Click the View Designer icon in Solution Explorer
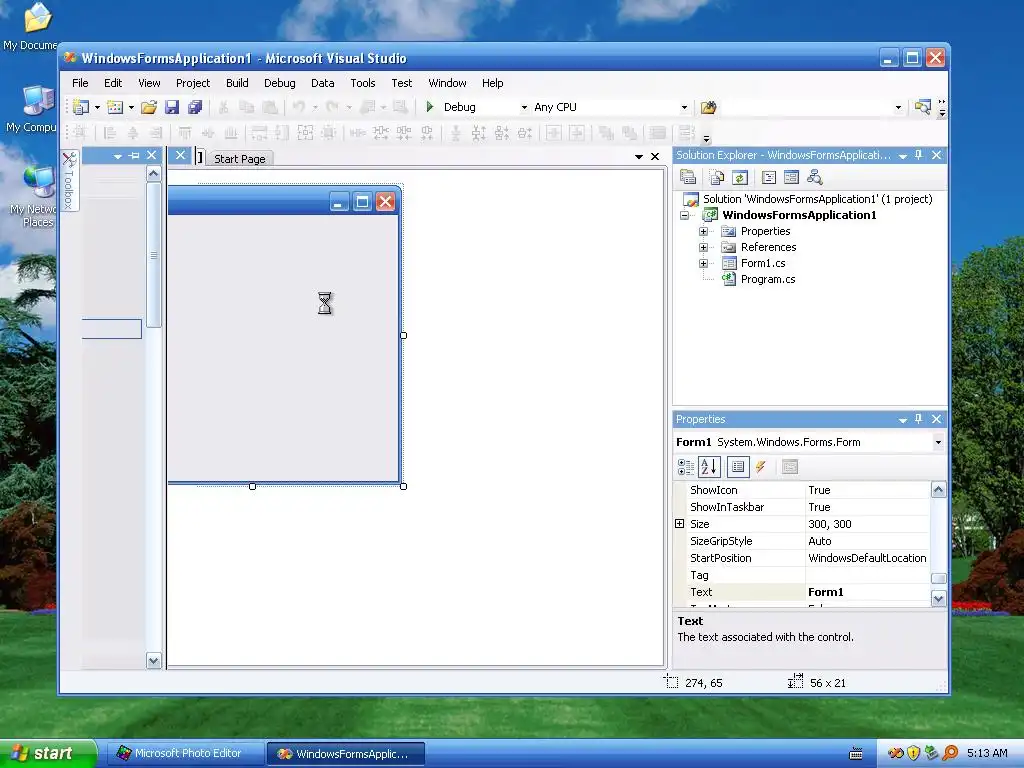The width and height of the screenshot is (1024, 768). click(x=792, y=177)
